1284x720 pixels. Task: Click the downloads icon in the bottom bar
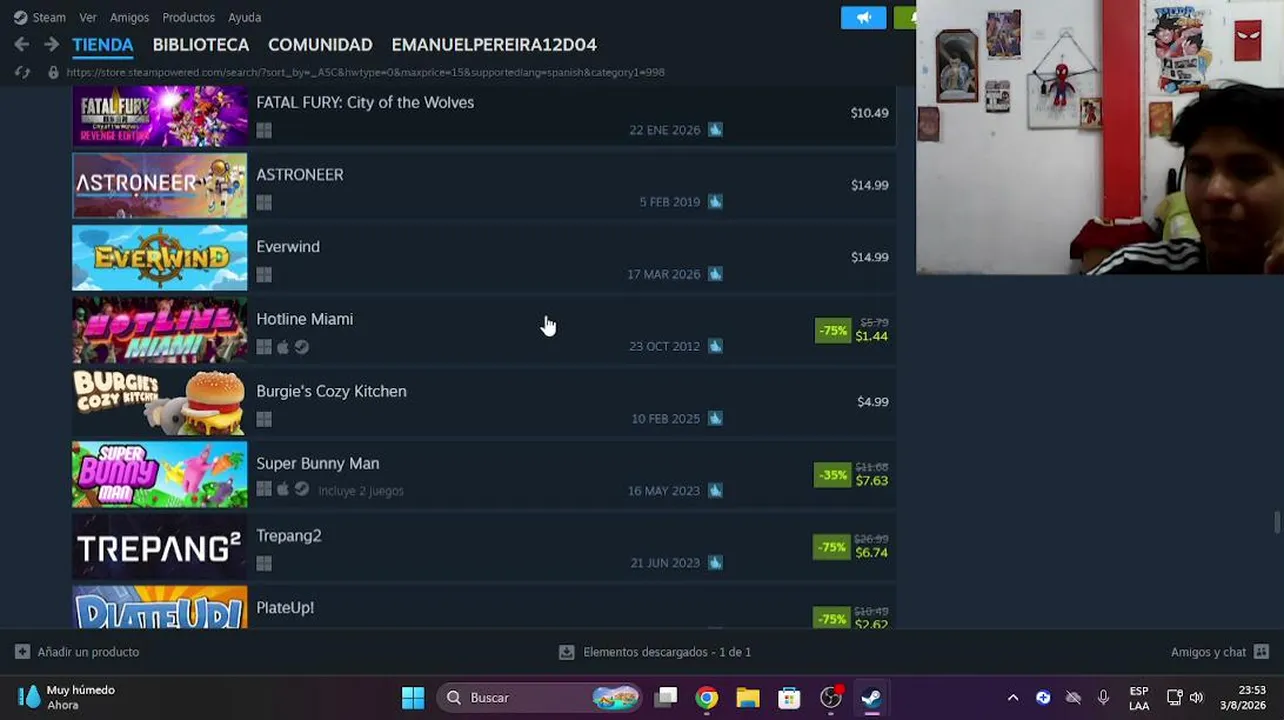click(x=567, y=652)
